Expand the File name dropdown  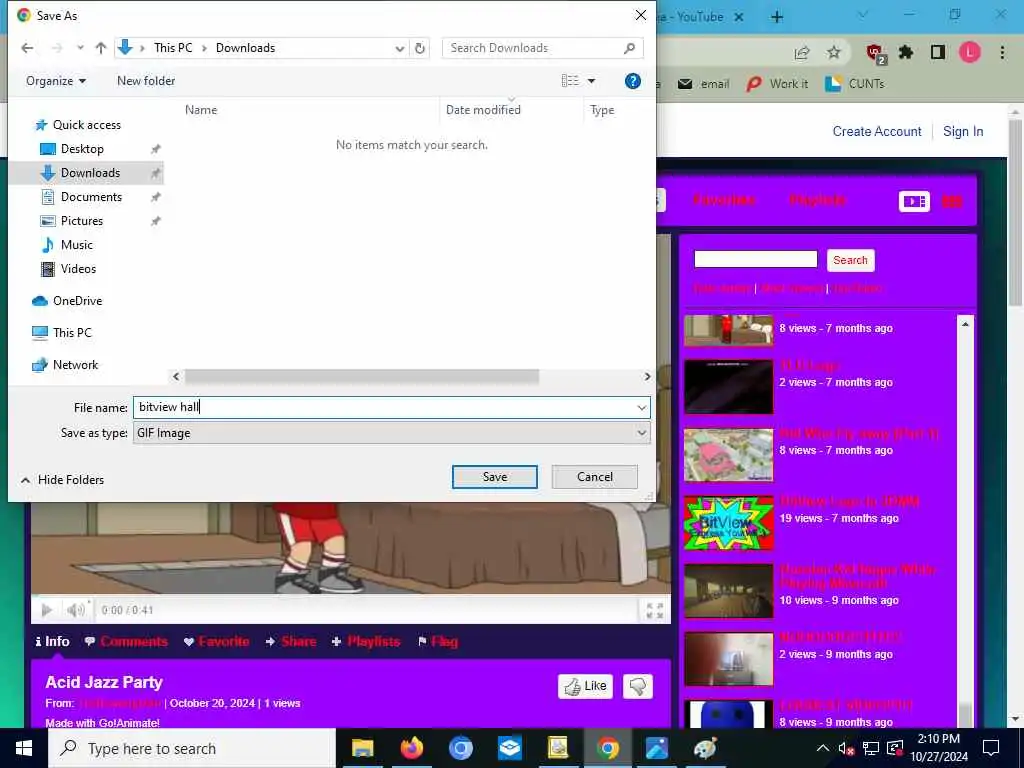pyautogui.click(x=641, y=408)
